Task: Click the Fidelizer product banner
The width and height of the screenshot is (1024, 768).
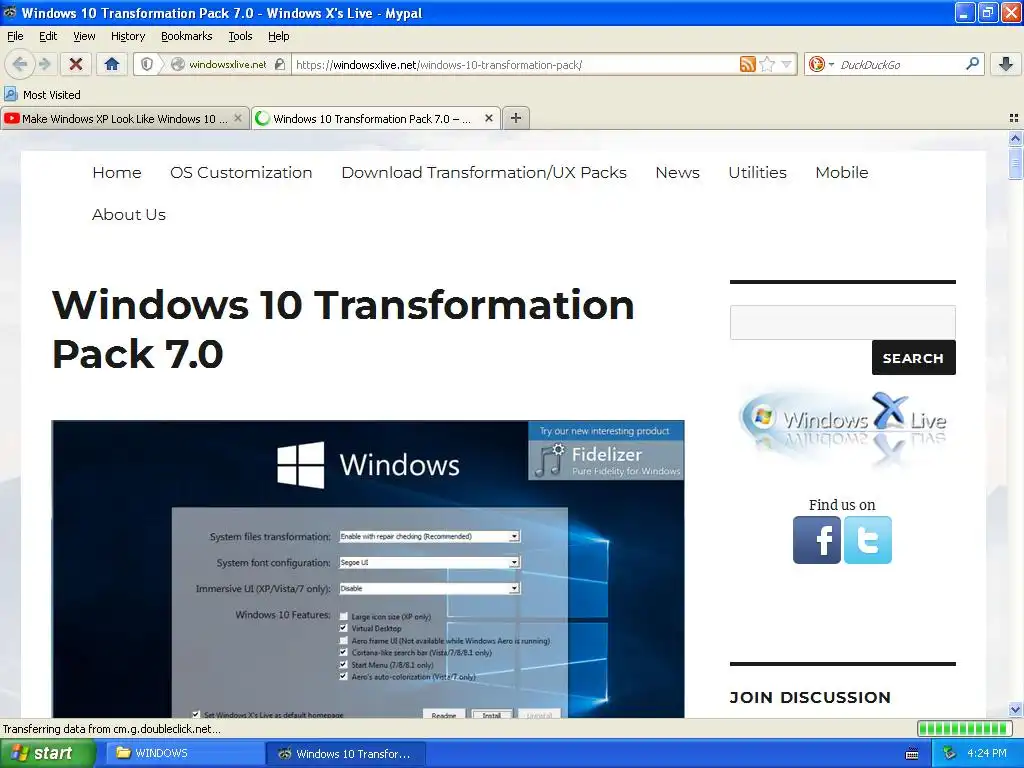Action: coord(606,451)
